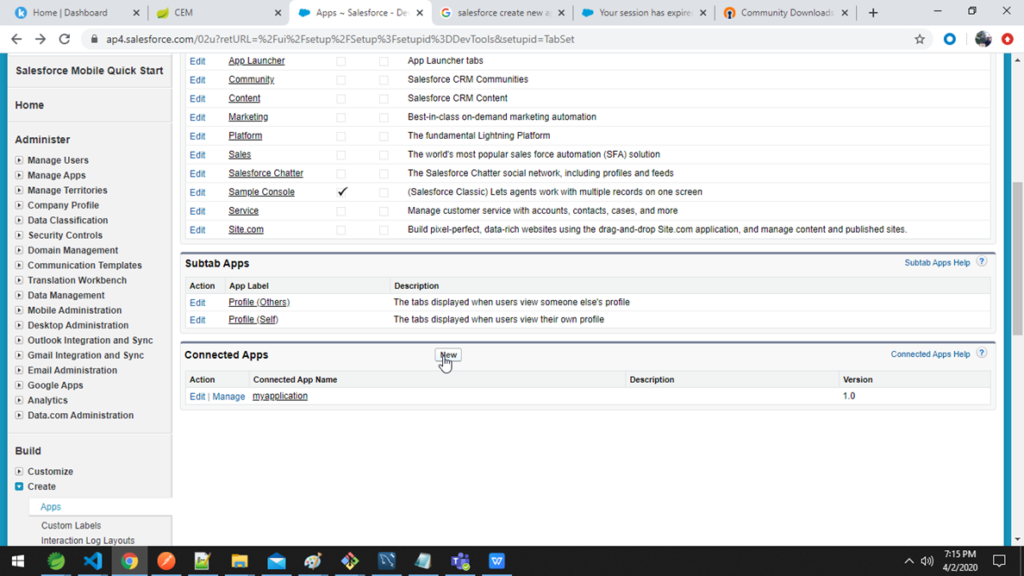Click the blue circle extension icon
This screenshot has width=1024, height=576.
(x=950, y=39)
